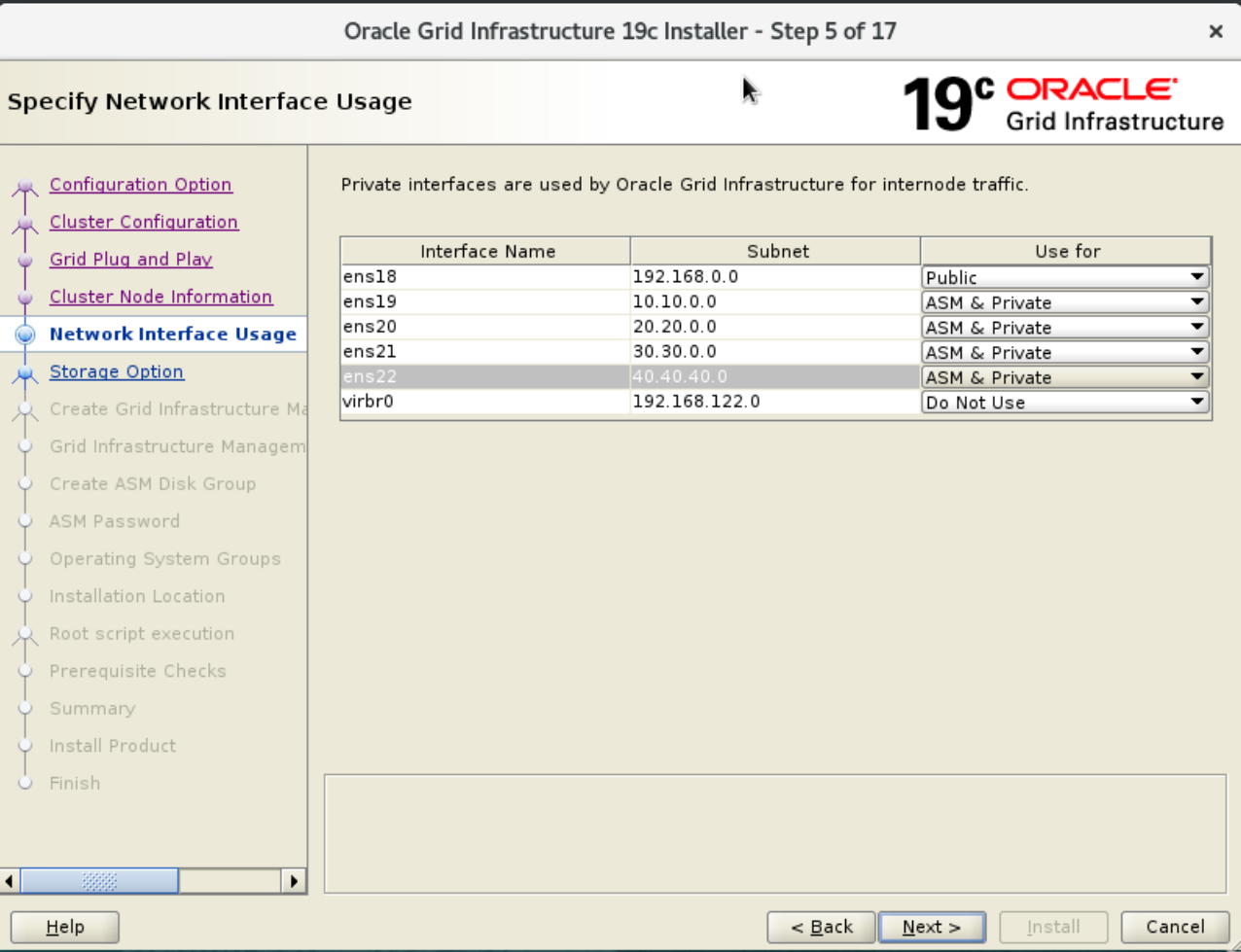Viewport: 1241px width, 952px height.
Task: Jump to the Storage Option step
Action: click(116, 371)
